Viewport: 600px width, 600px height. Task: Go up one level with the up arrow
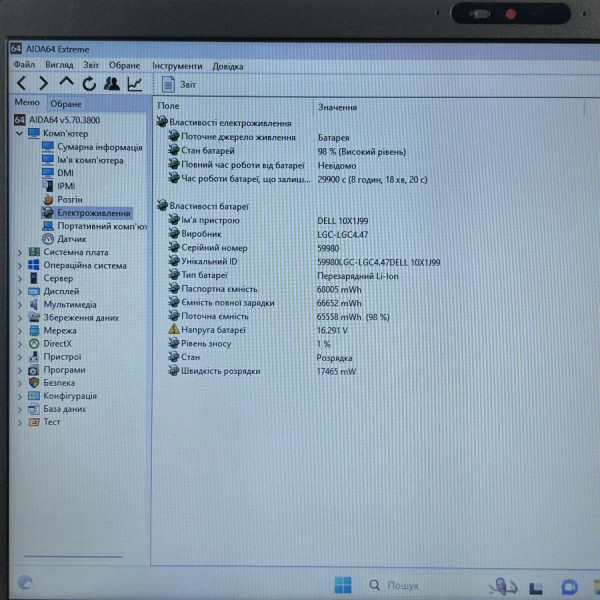point(67,82)
